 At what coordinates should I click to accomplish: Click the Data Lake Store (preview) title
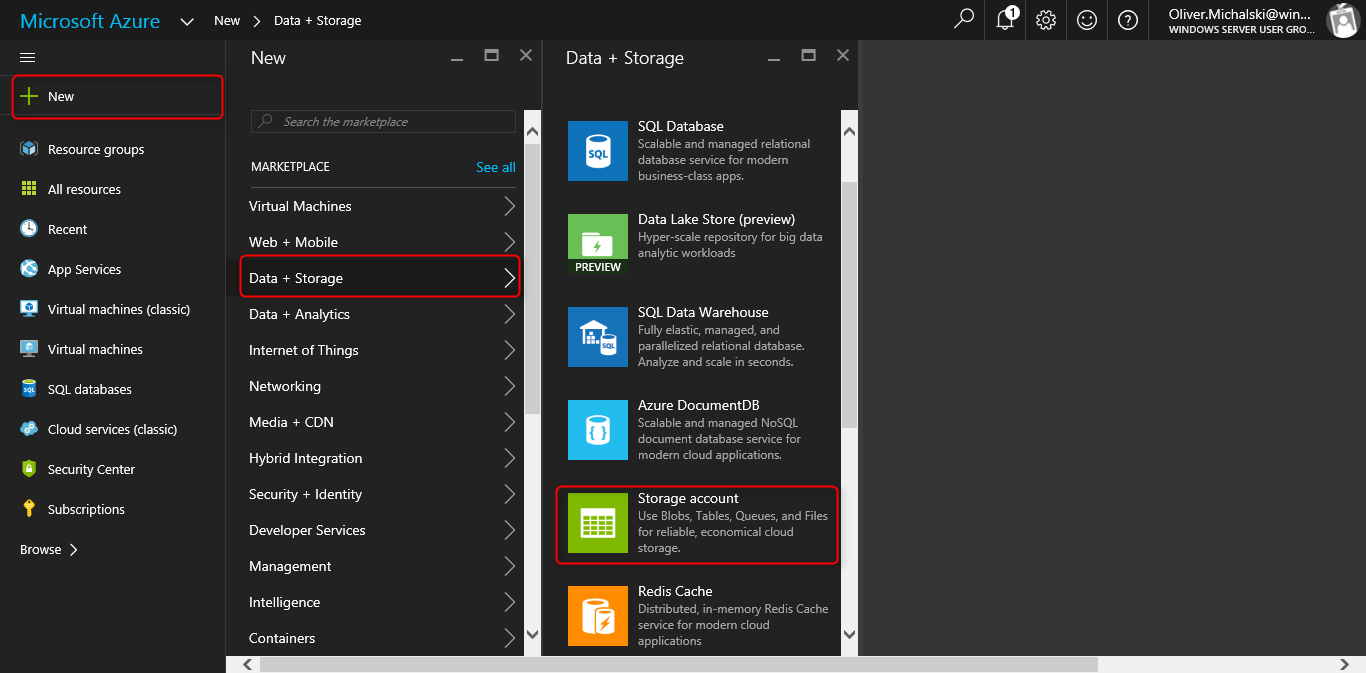coord(716,219)
